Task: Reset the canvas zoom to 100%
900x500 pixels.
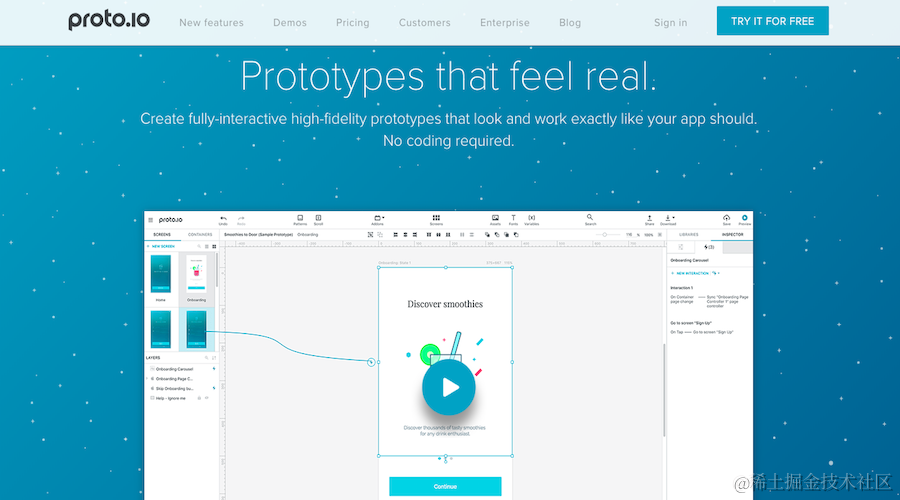Action: [x=649, y=235]
